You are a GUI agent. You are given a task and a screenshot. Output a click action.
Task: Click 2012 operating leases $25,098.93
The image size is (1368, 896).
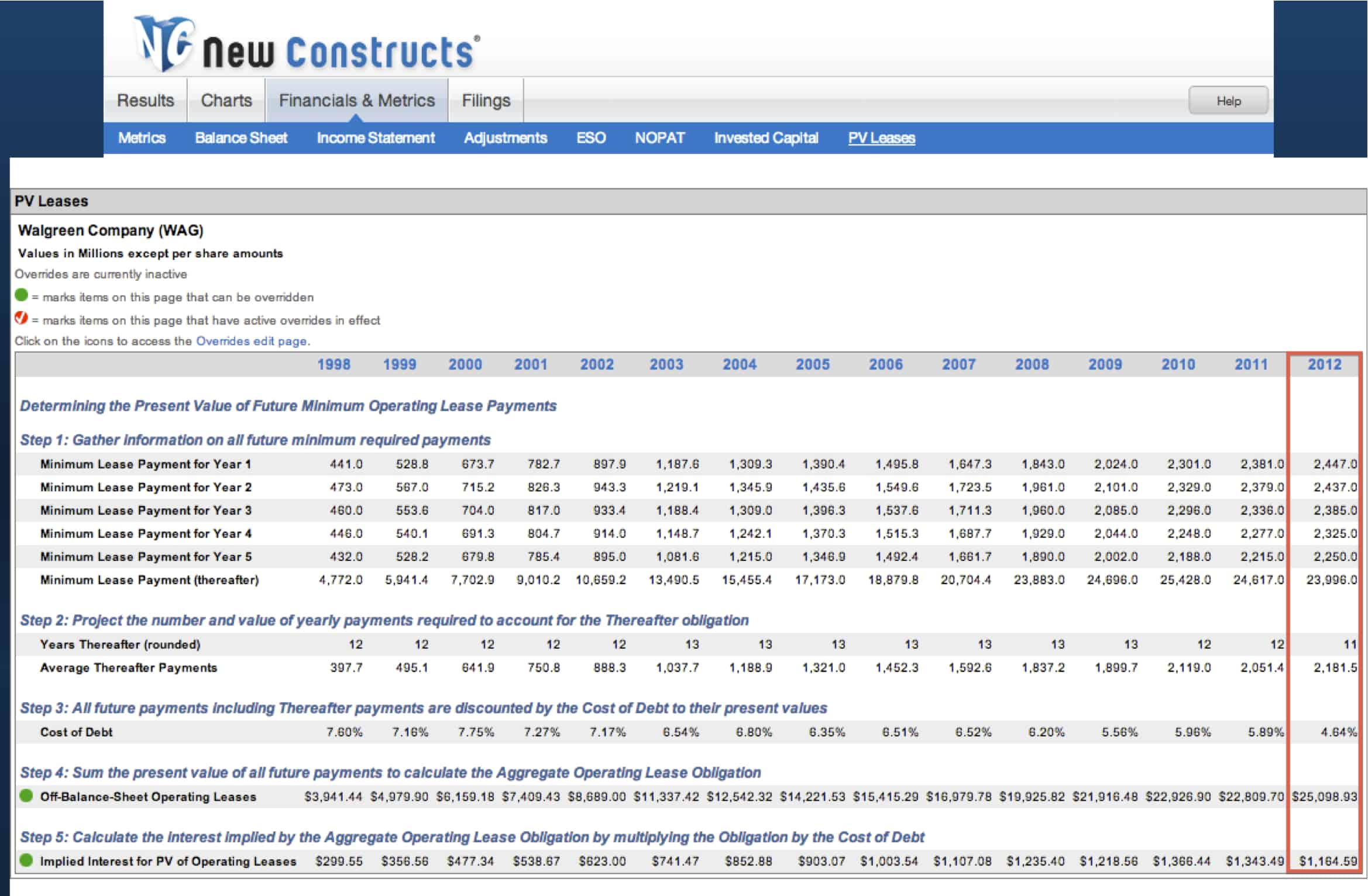(x=1324, y=797)
